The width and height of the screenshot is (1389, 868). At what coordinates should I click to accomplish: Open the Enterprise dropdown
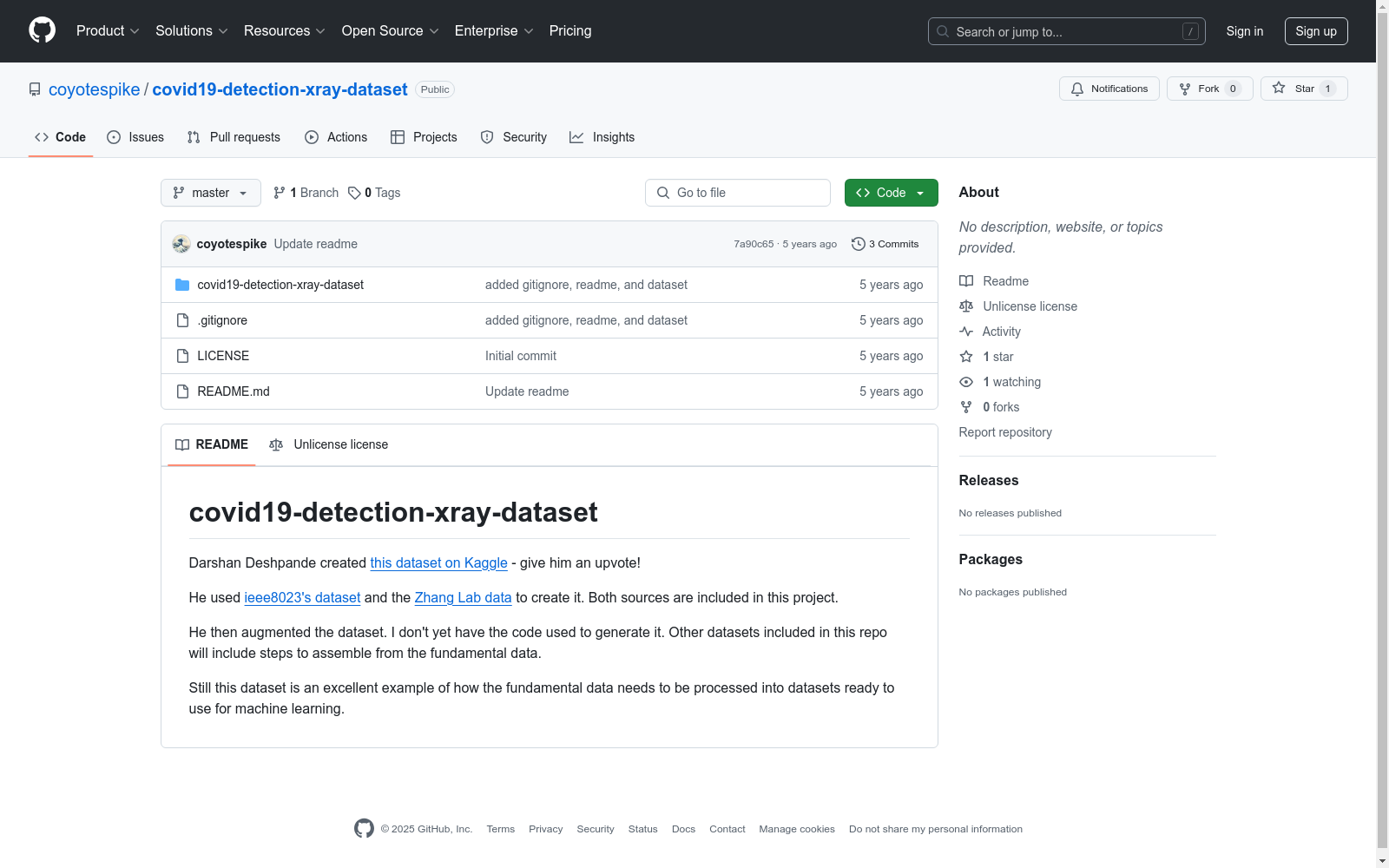pos(494,31)
